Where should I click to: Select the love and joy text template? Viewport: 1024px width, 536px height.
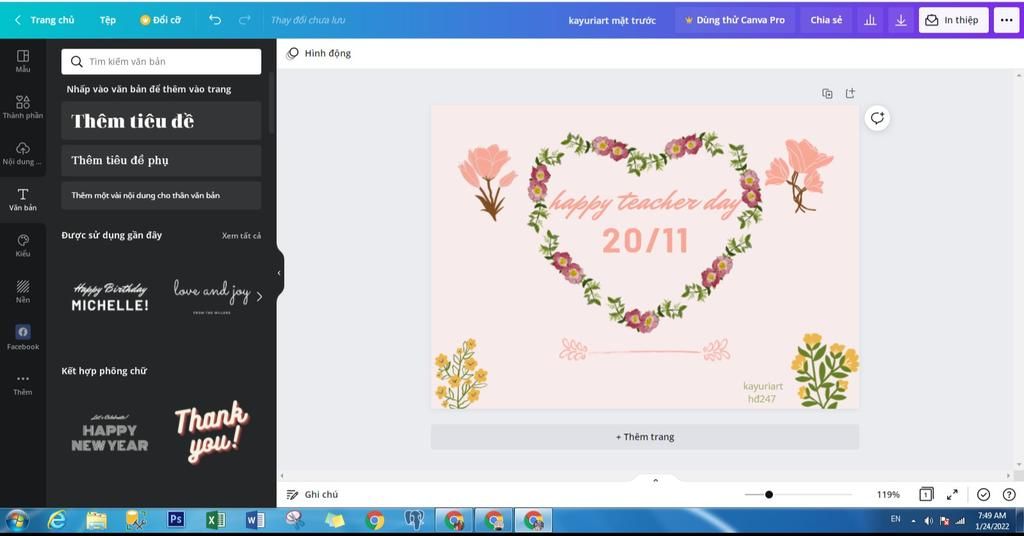pos(211,296)
